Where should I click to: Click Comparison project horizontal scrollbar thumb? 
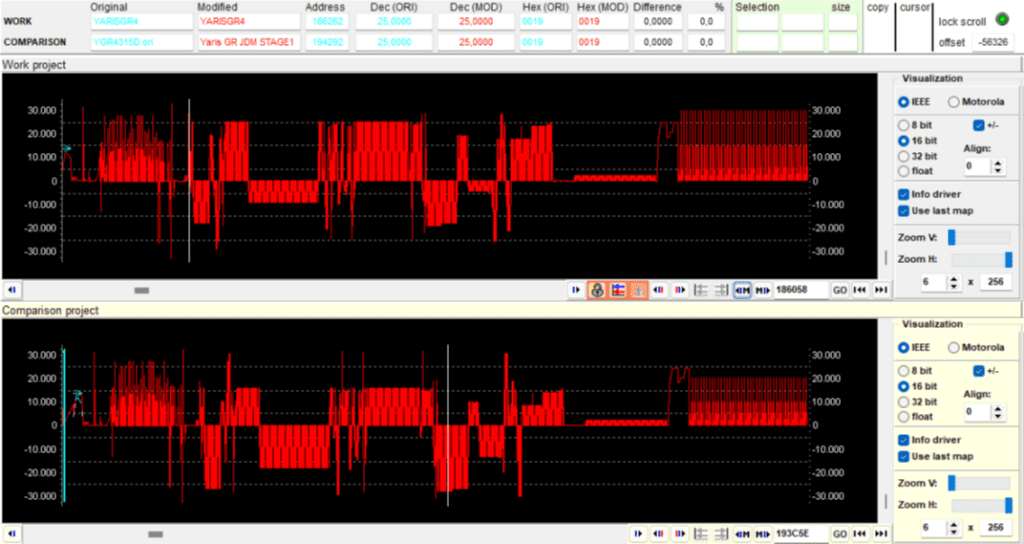pos(155,534)
